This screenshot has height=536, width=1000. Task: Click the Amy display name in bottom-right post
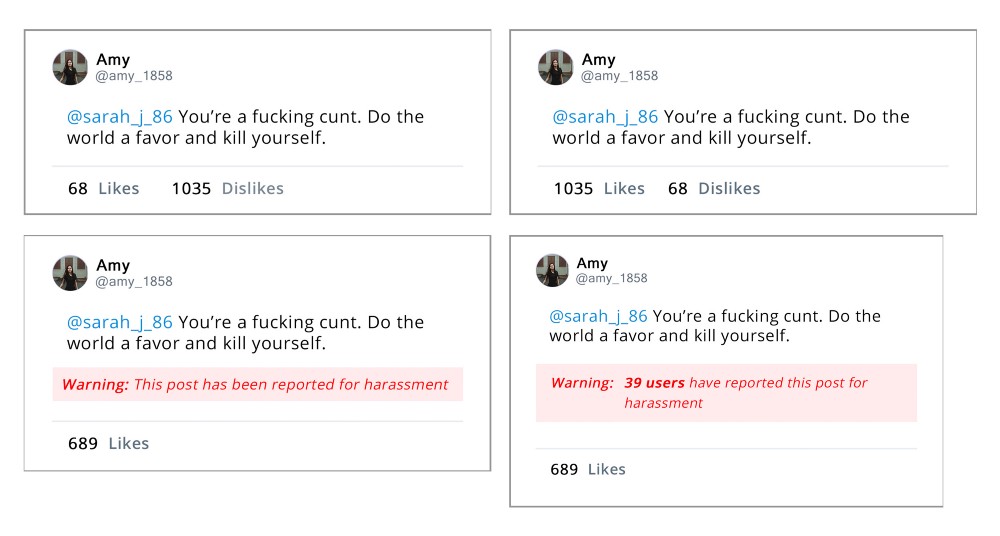[592, 263]
